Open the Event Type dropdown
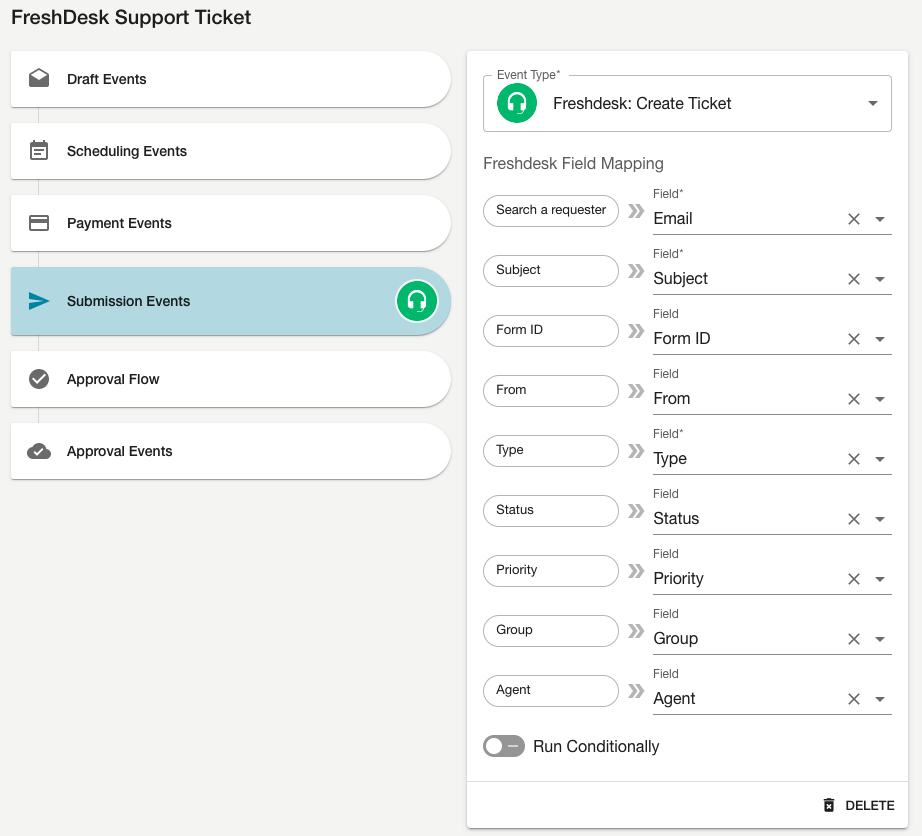This screenshot has width=922, height=836. pyautogui.click(x=872, y=103)
